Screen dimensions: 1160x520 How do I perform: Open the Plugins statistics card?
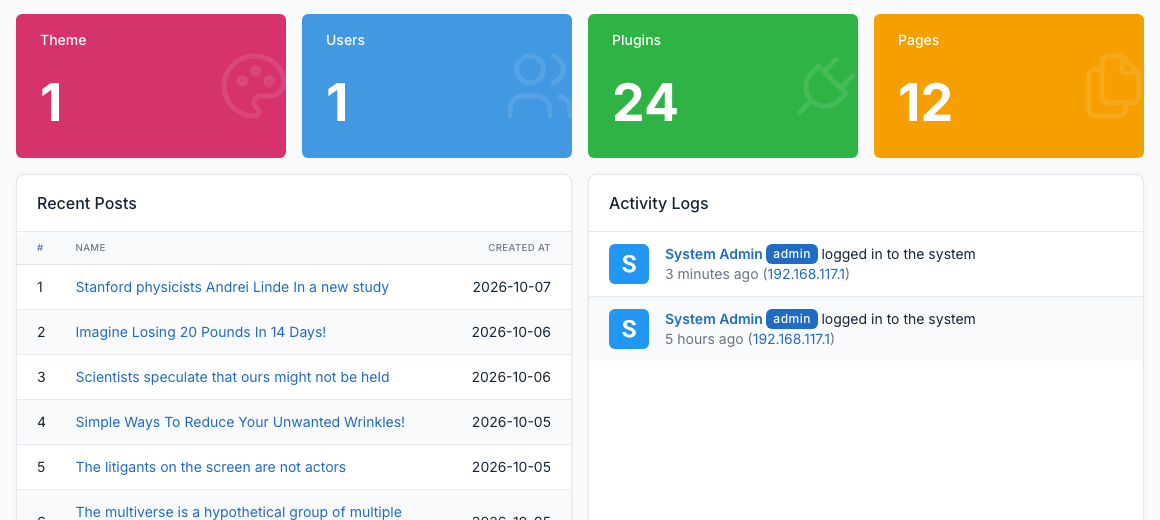(x=723, y=86)
